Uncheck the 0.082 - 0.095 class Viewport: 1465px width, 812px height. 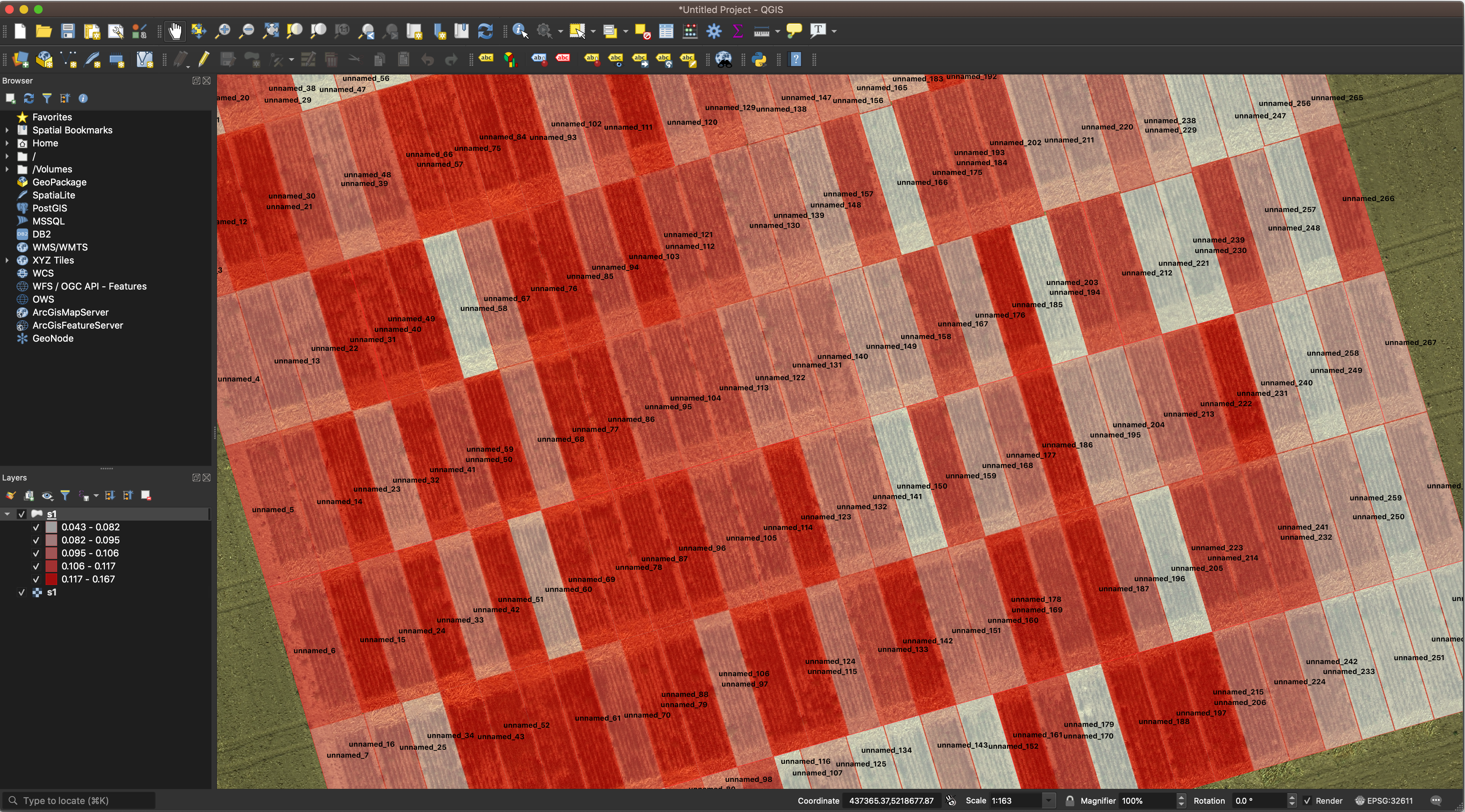click(x=36, y=540)
